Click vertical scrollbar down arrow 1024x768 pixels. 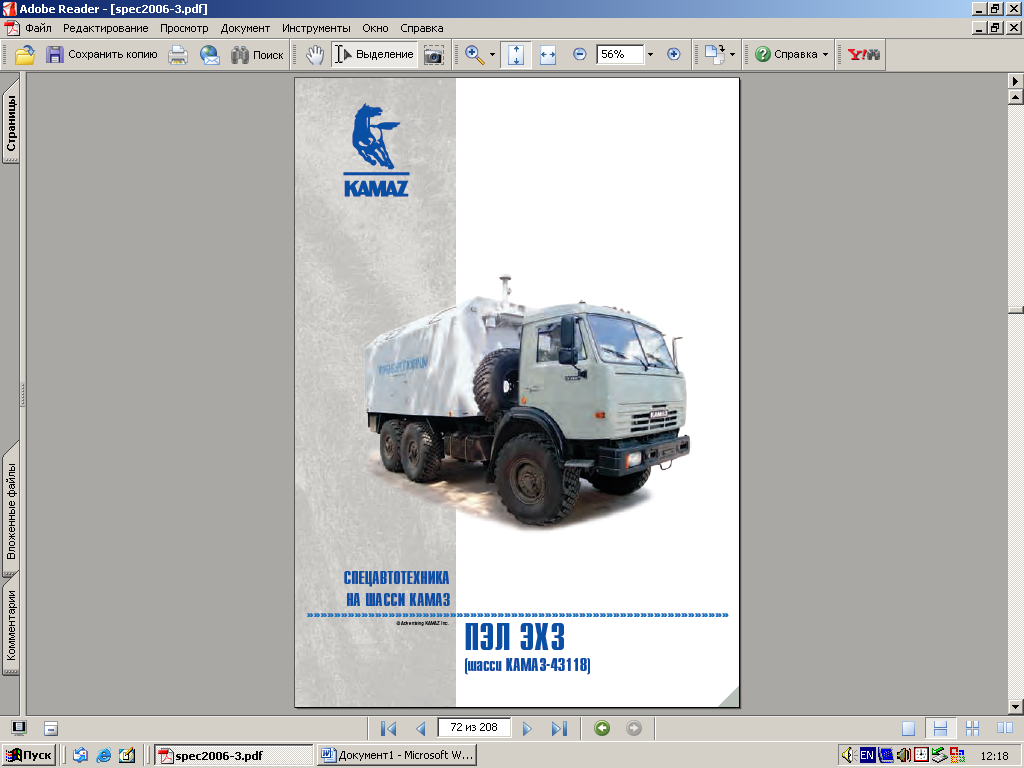(x=1016, y=707)
